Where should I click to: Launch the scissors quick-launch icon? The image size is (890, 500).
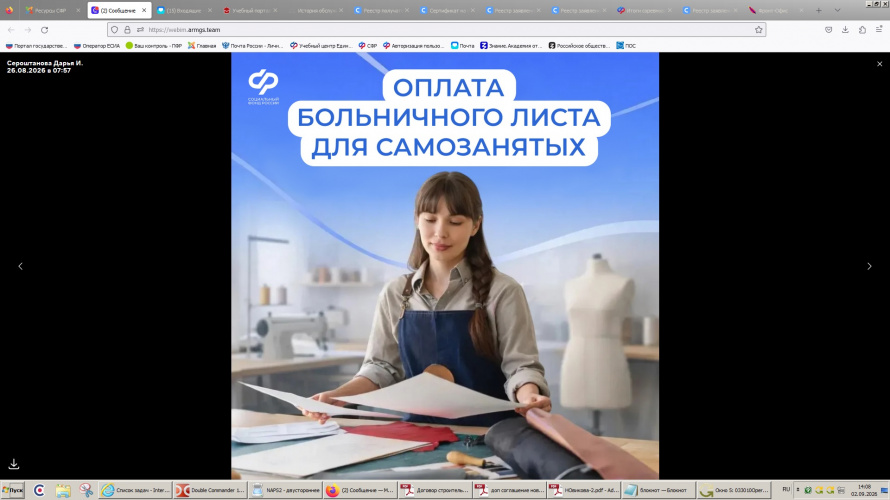pos(86,490)
